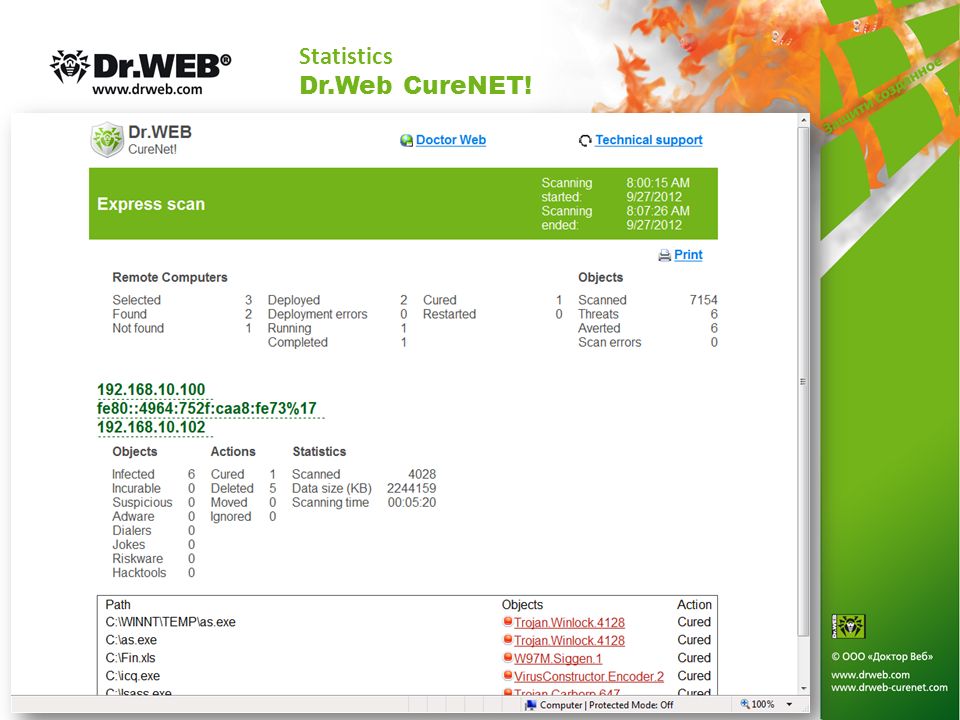Click the Computer zone icon in status bar
This screenshot has height=720, width=960.
530,705
